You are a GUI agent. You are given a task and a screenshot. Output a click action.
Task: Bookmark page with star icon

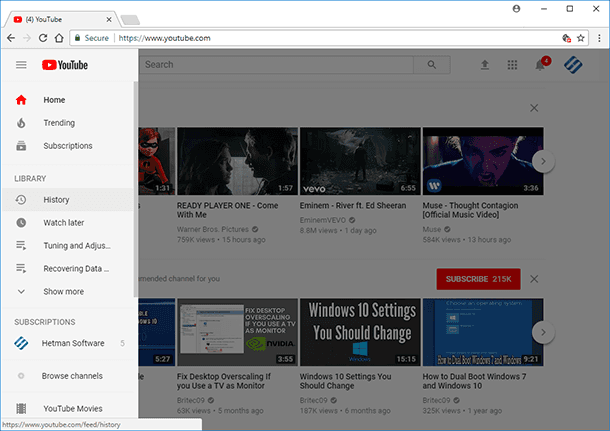tap(581, 38)
